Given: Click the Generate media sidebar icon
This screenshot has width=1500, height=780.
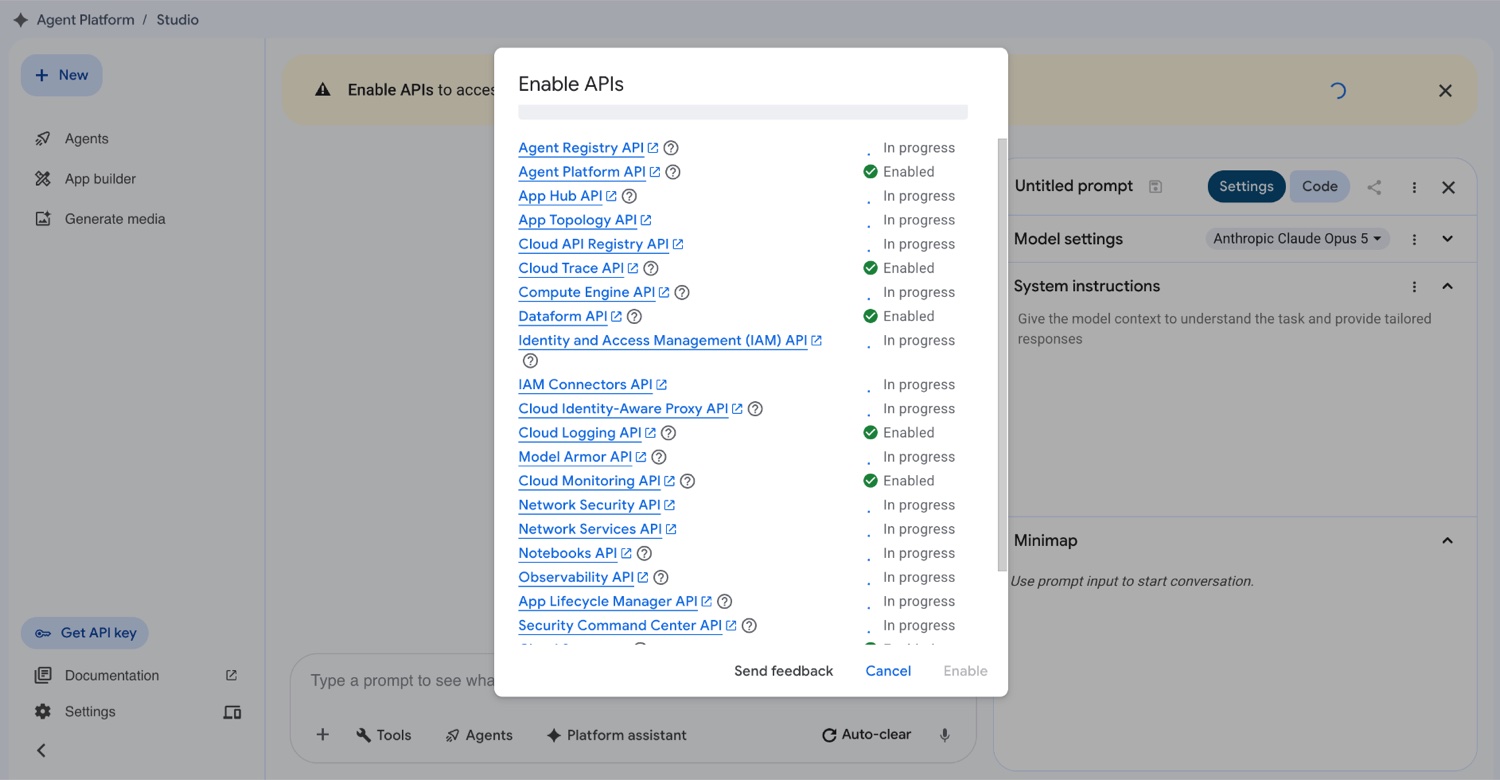Looking at the screenshot, I should (42, 219).
